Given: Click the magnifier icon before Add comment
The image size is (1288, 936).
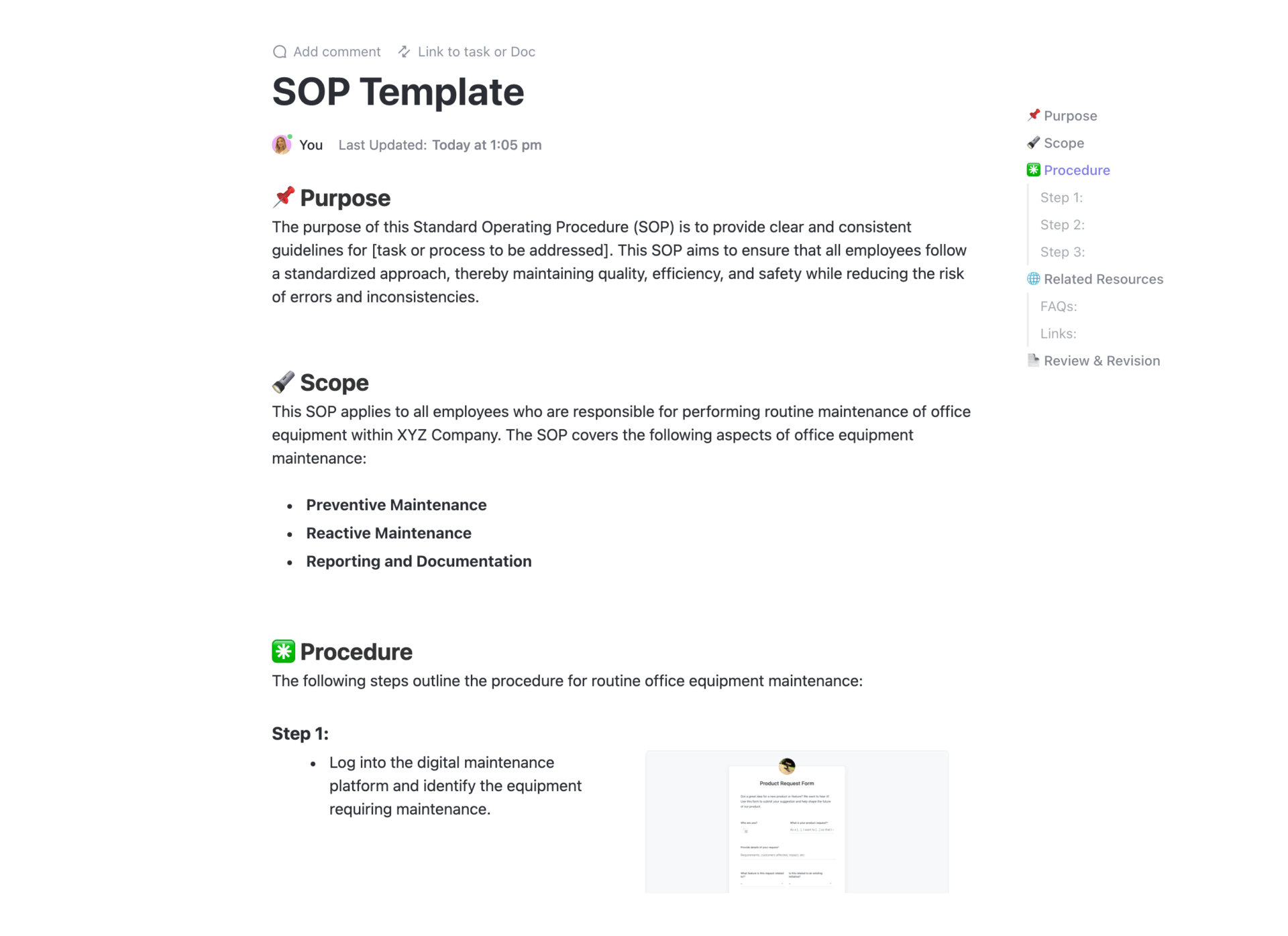Looking at the screenshot, I should click(x=280, y=52).
